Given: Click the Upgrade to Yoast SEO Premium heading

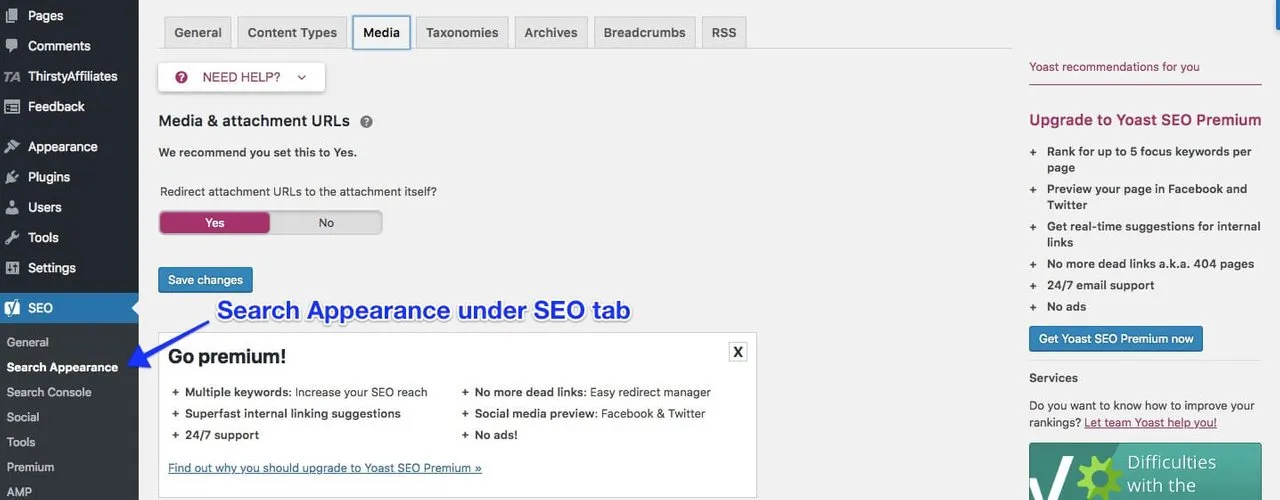Looking at the screenshot, I should 1145,120.
